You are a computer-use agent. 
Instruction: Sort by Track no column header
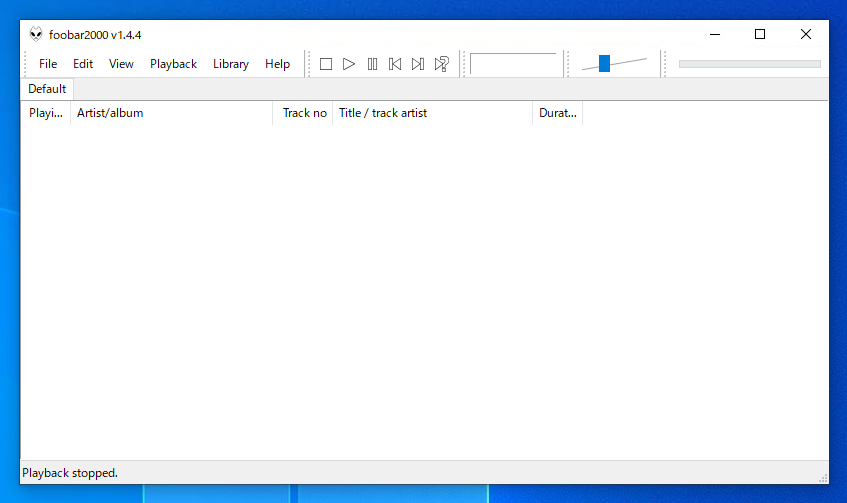click(x=302, y=113)
